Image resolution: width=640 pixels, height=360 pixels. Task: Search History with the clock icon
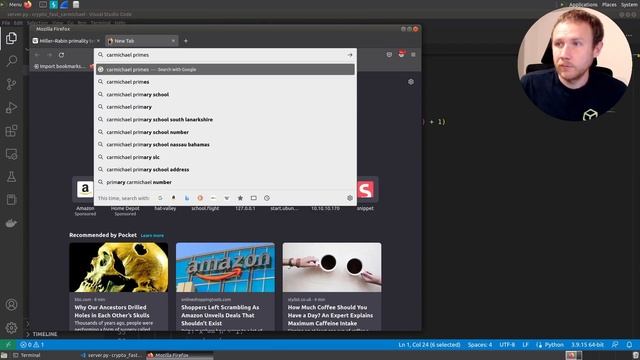267,198
